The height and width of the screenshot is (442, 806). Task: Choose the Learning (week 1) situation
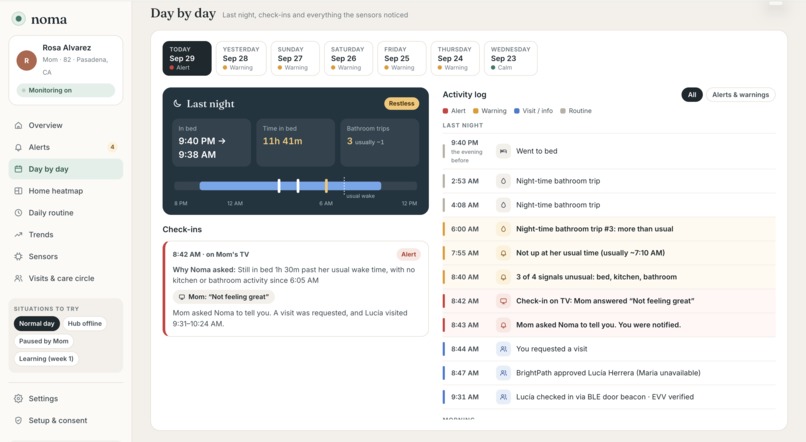pyautogui.click(x=46, y=359)
